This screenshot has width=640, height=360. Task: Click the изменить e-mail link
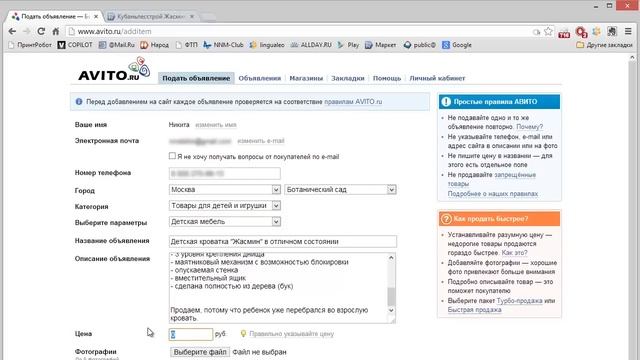pyautogui.click(x=261, y=141)
